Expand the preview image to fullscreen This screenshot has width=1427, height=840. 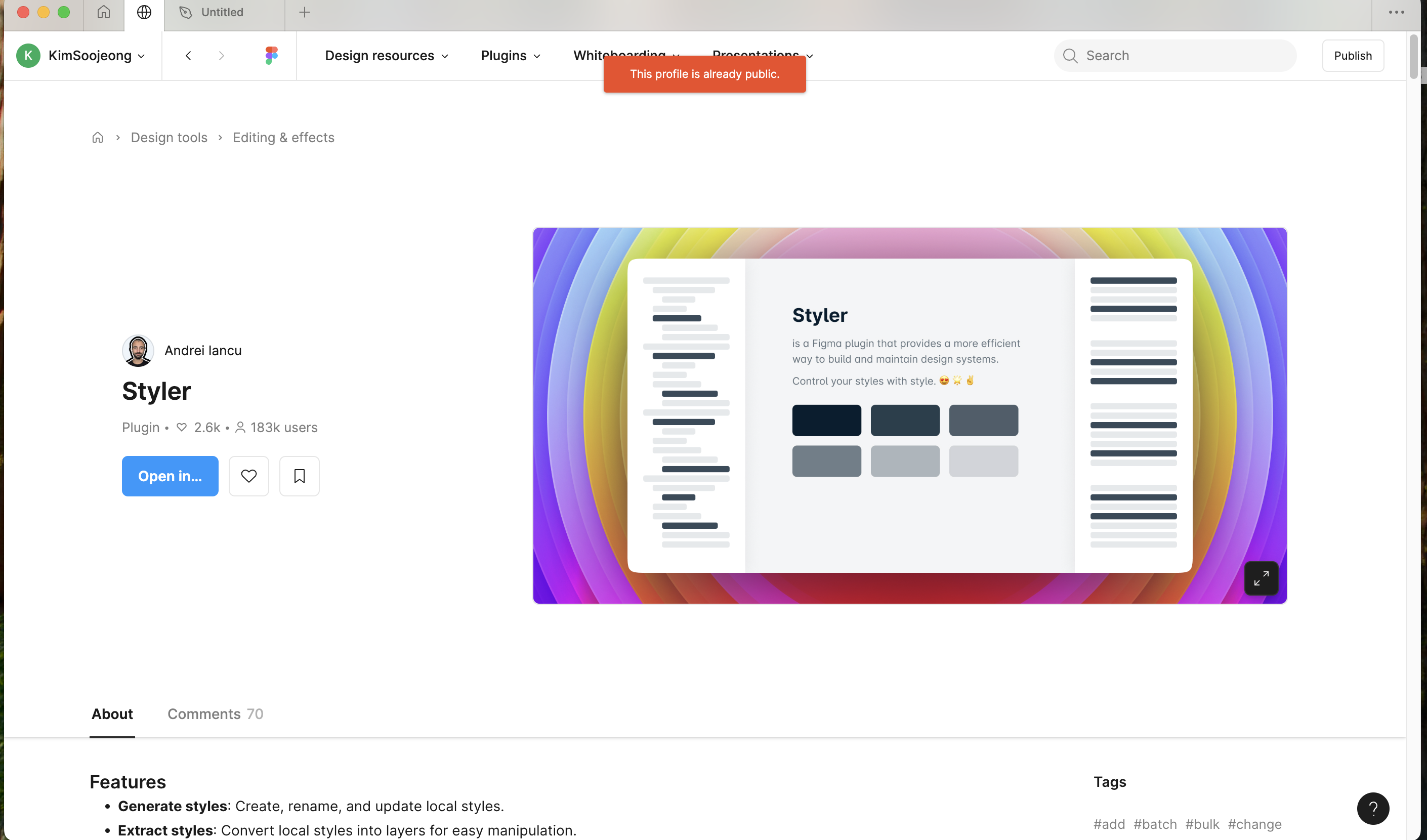coord(1261,578)
